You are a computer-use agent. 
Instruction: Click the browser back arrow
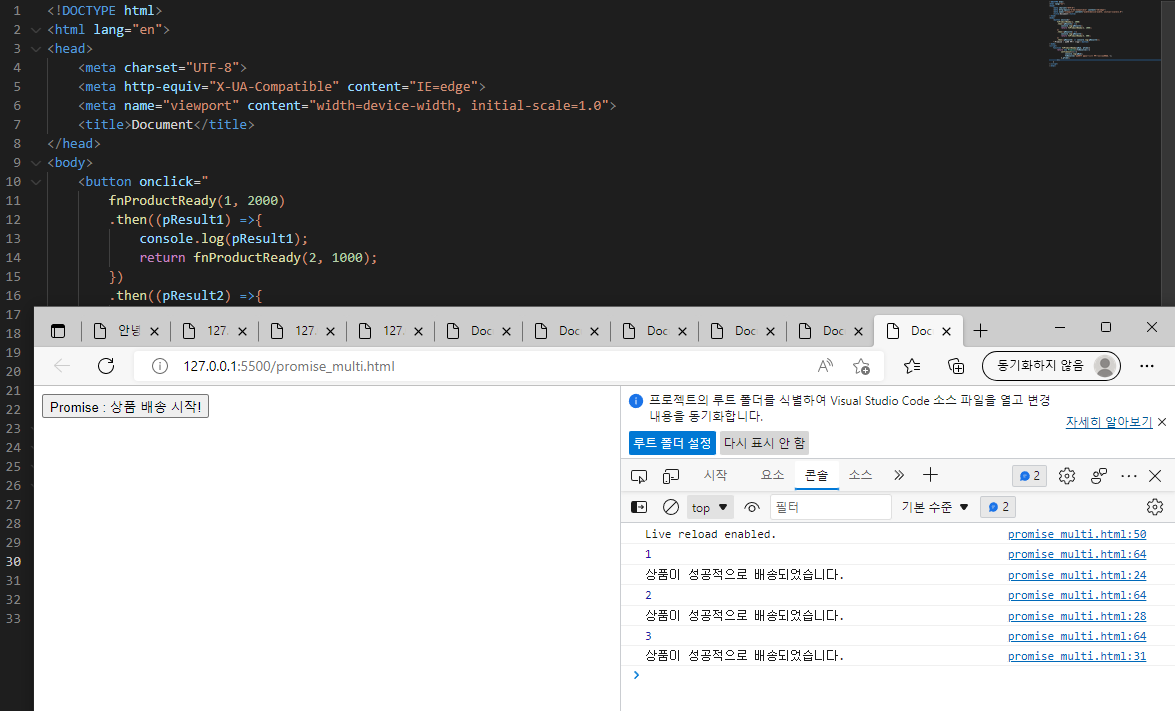click(x=62, y=366)
